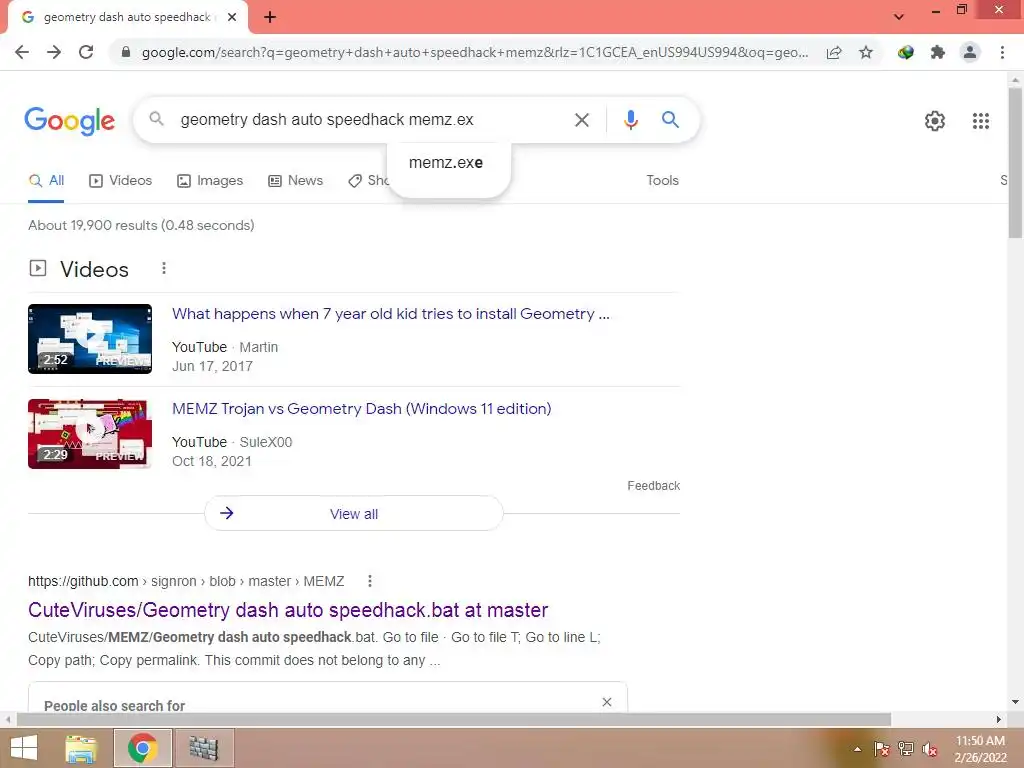Close People also search for box
Viewport: 1024px width, 768px height.
coord(607,702)
